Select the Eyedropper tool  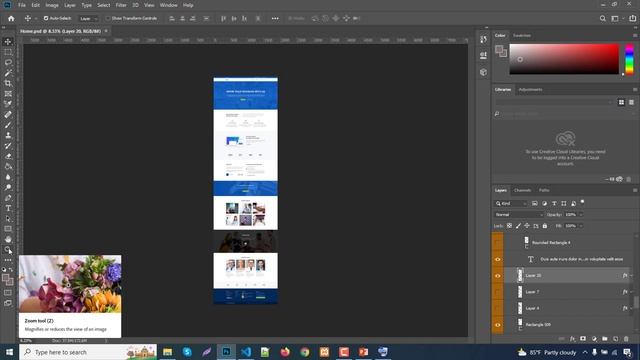[8, 104]
